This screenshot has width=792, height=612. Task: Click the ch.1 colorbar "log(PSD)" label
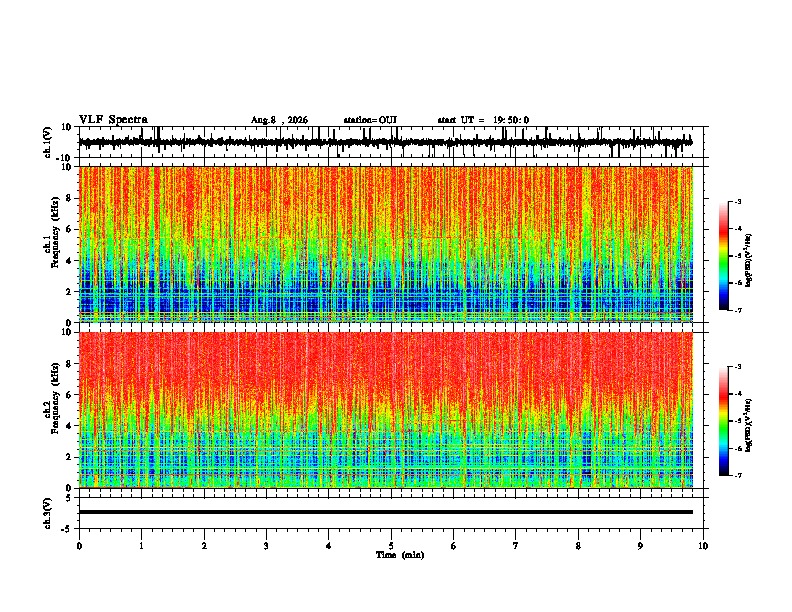[748, 260]
